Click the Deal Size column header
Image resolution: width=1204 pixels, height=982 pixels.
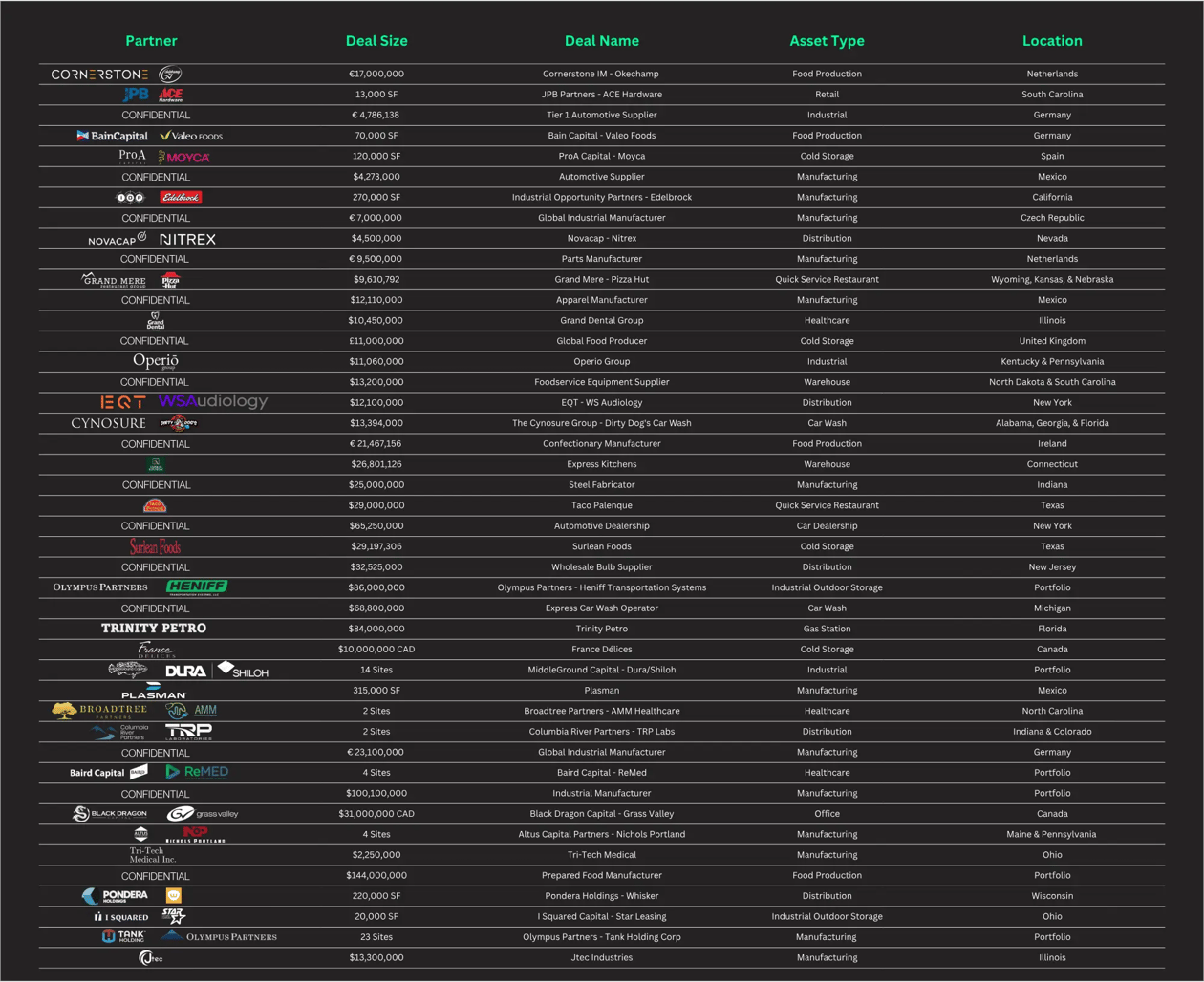click(x=376, y=41)
